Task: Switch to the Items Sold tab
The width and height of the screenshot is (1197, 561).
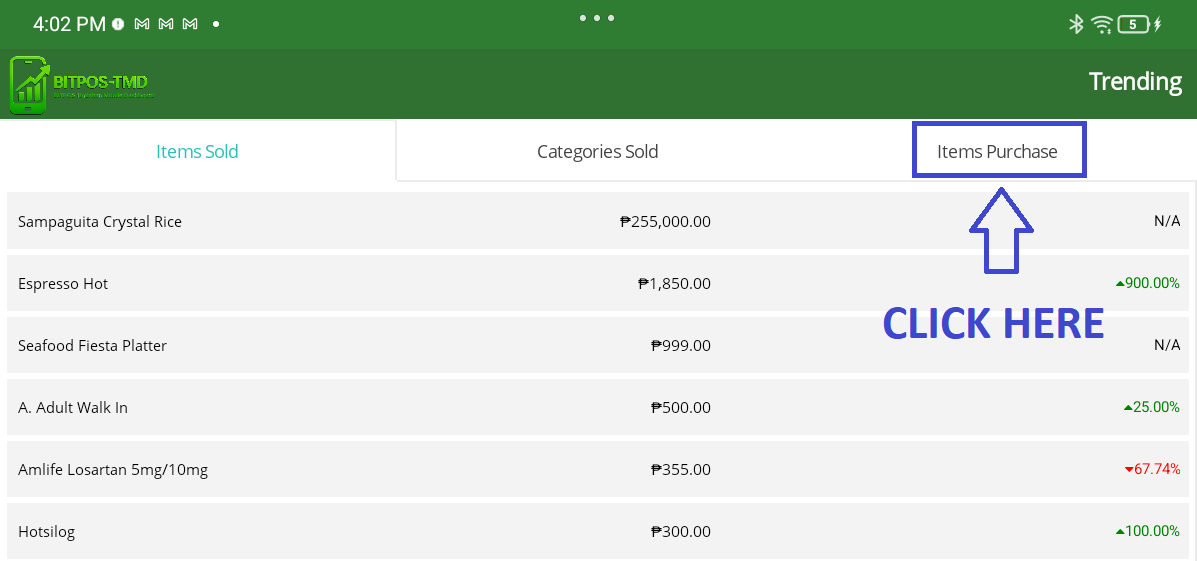Action: pyautogui.click(x=197, y=152)
